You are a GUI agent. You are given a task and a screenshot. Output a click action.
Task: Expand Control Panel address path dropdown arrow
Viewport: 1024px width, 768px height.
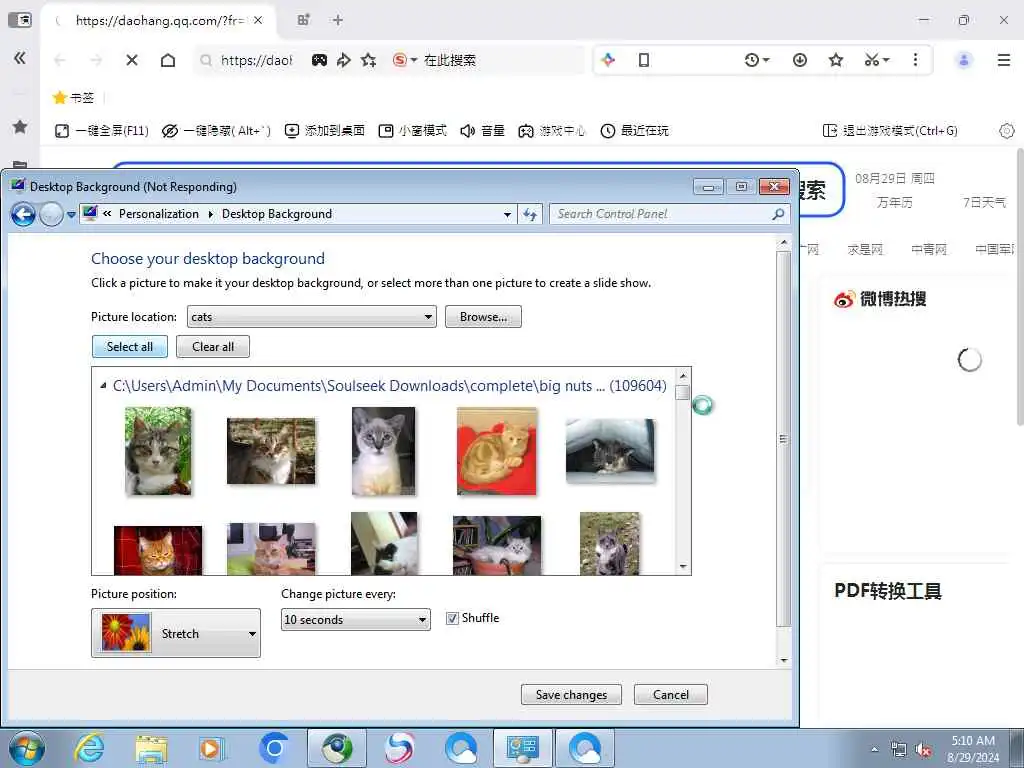507,214
